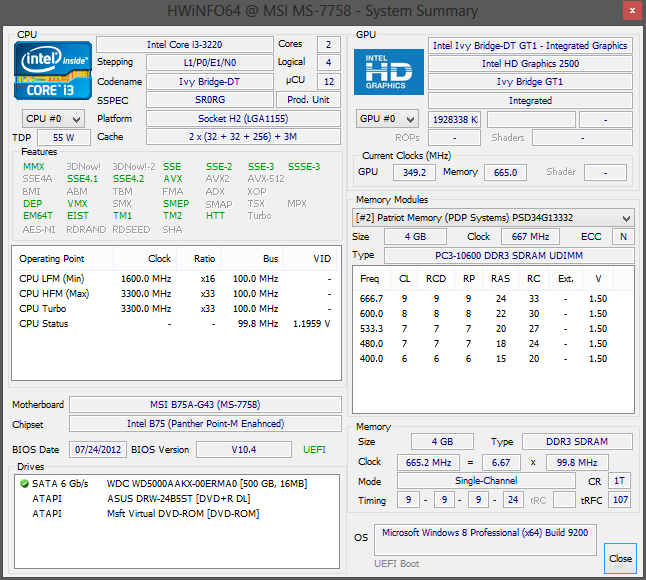Image resolution: width=646 pixels, height=580 pixels.
Task: Click the HTT feature label
Action: (x=215, y=216)
